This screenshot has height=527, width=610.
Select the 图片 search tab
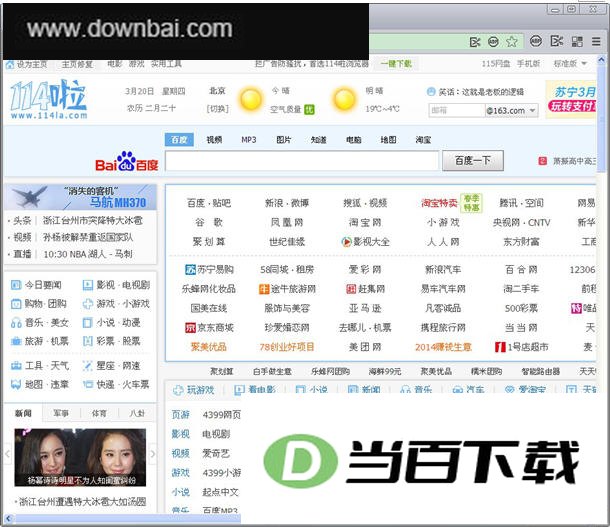284,140
